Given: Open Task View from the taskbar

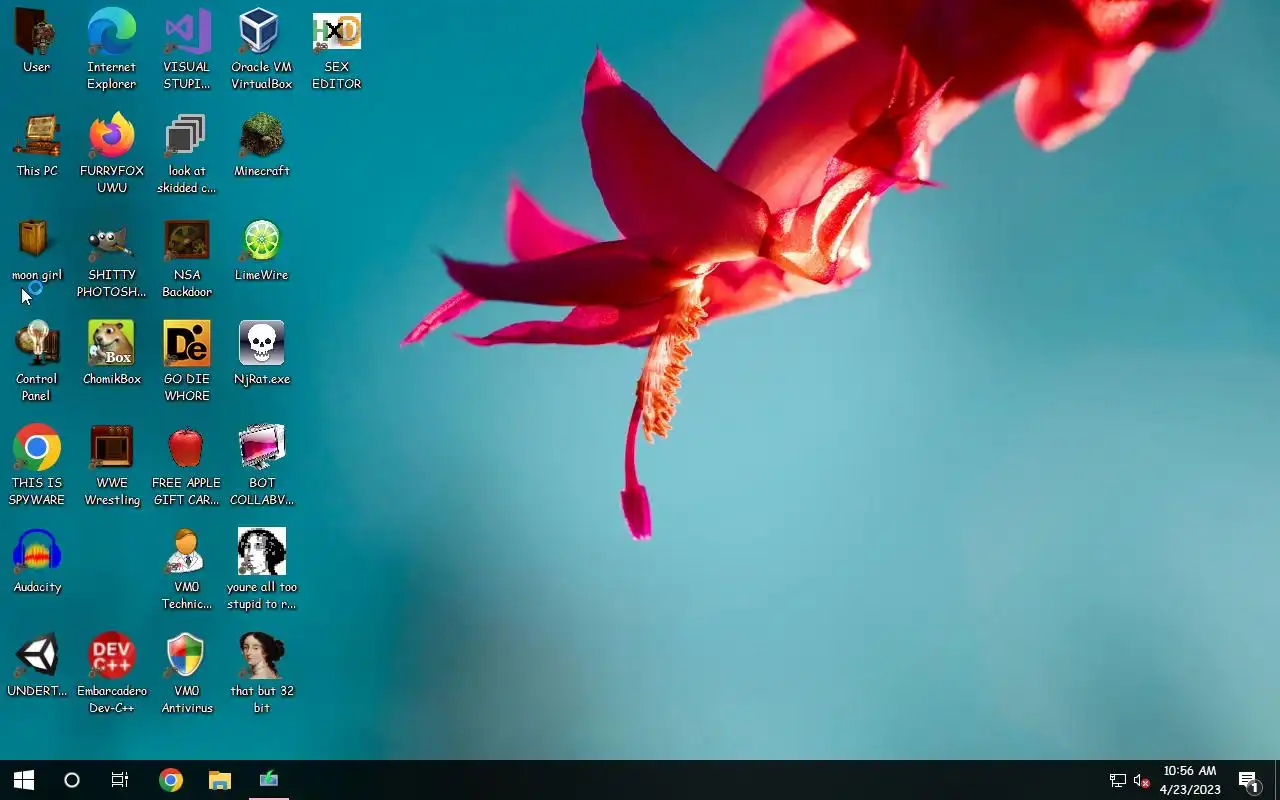Looking at the screenshot, I should 120,780.
